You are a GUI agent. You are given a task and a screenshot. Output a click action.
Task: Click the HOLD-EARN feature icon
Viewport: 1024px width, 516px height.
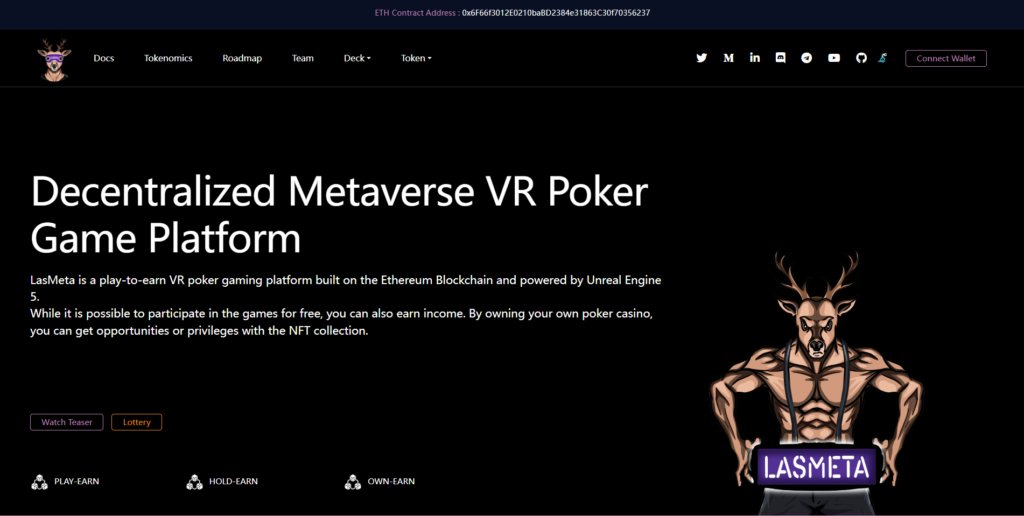[195, 482]
